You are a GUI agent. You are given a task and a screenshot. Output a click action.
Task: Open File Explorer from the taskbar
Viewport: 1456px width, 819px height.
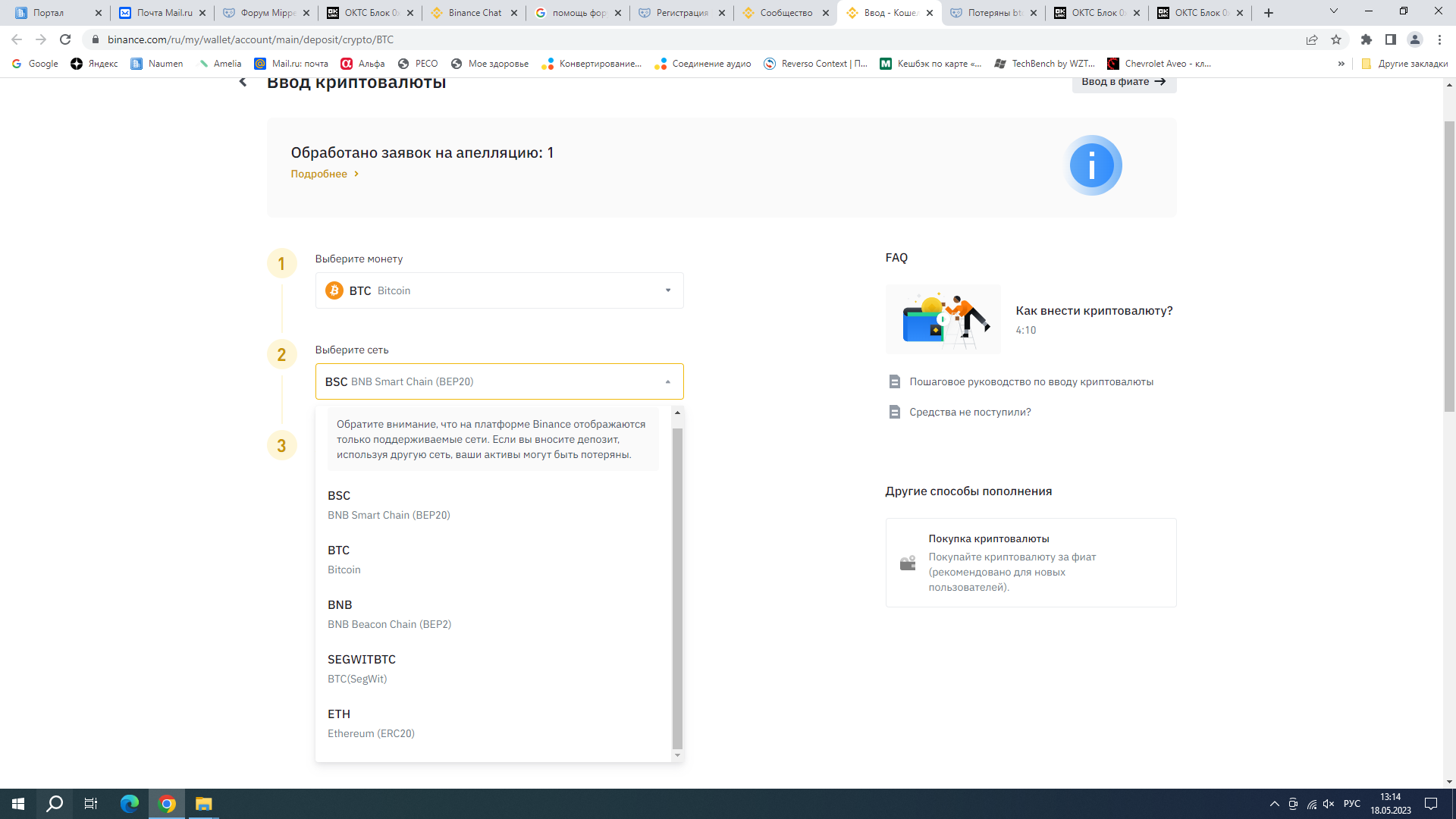[x=204, y=804]
